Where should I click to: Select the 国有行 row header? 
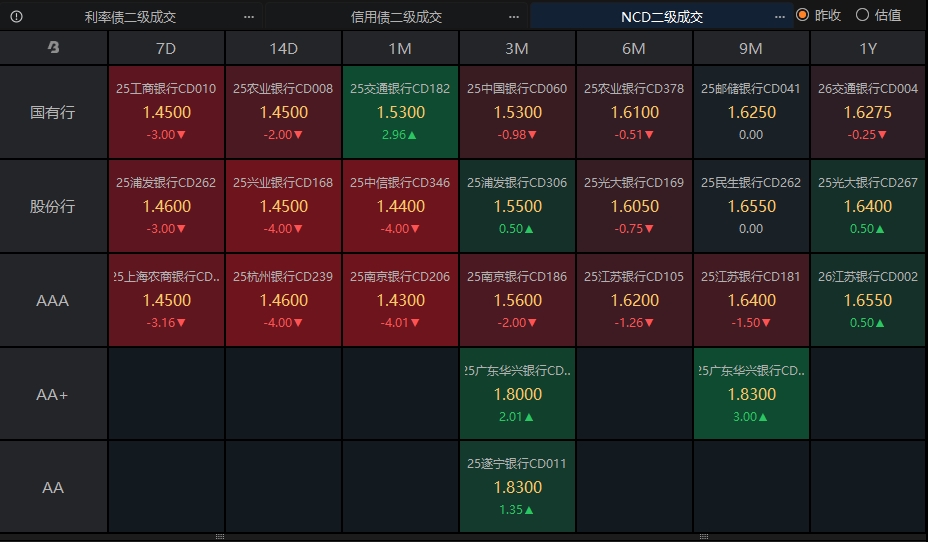pos(53,112)
